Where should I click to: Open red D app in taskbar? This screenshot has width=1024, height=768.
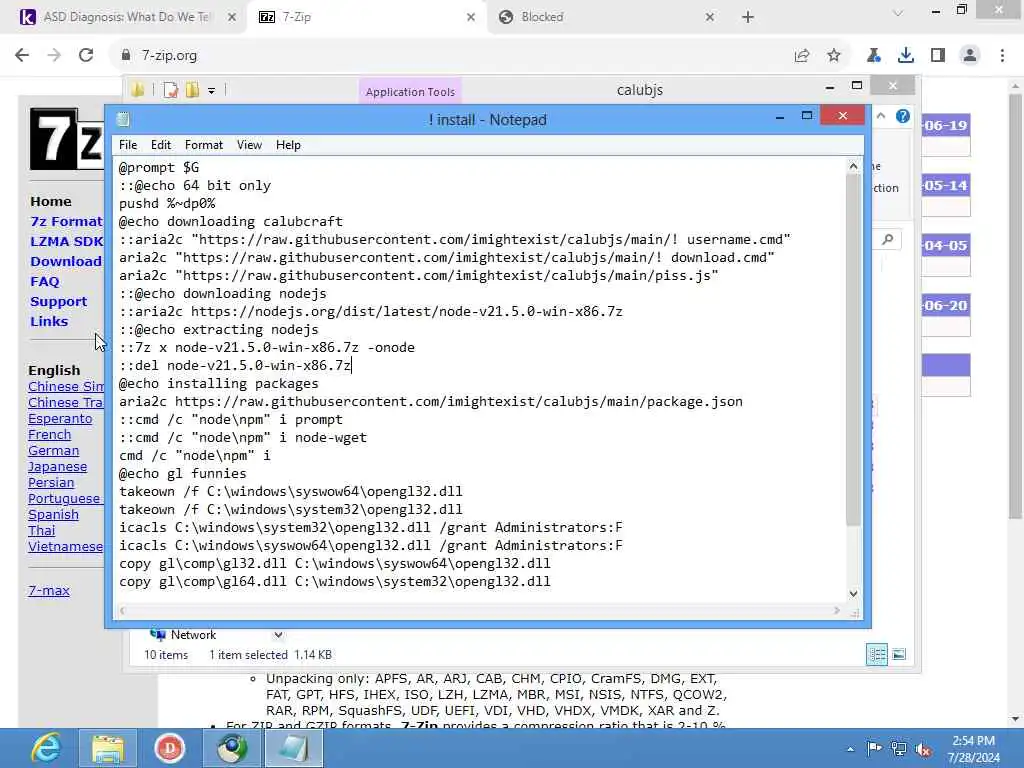click(x=170, y=748)
